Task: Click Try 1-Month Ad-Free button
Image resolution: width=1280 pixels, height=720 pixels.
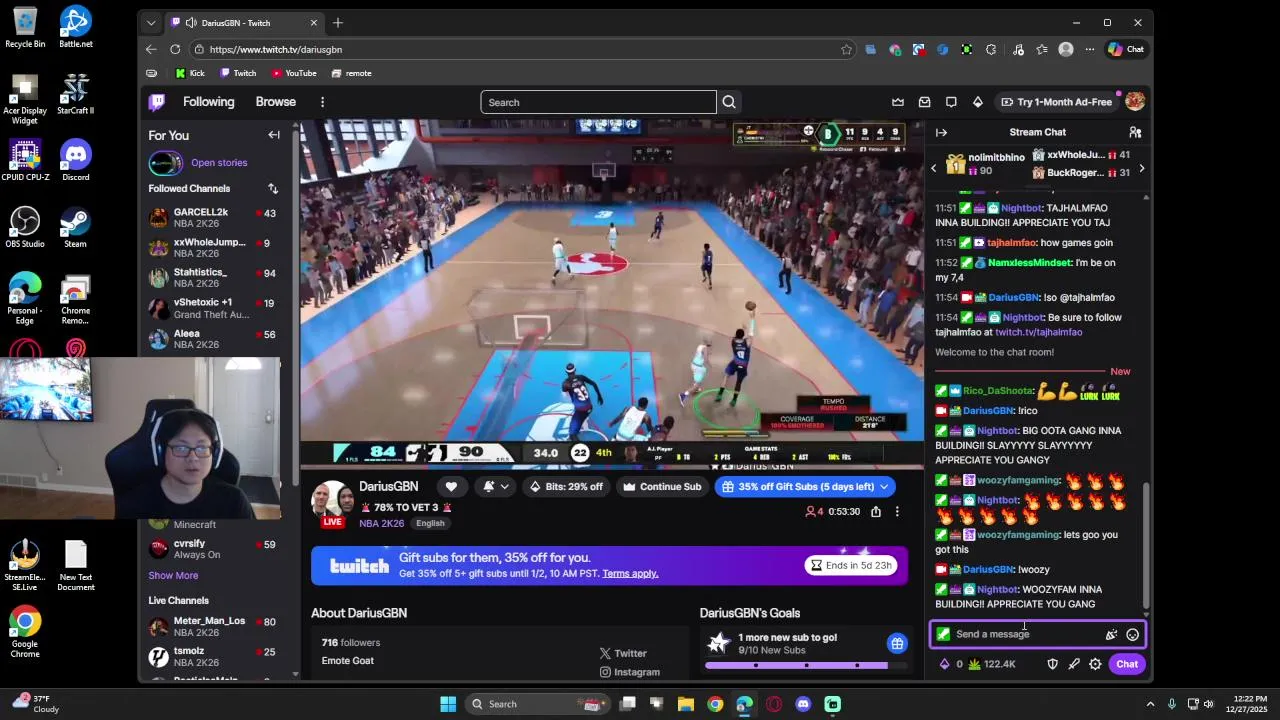Action: coord(1056,102)
